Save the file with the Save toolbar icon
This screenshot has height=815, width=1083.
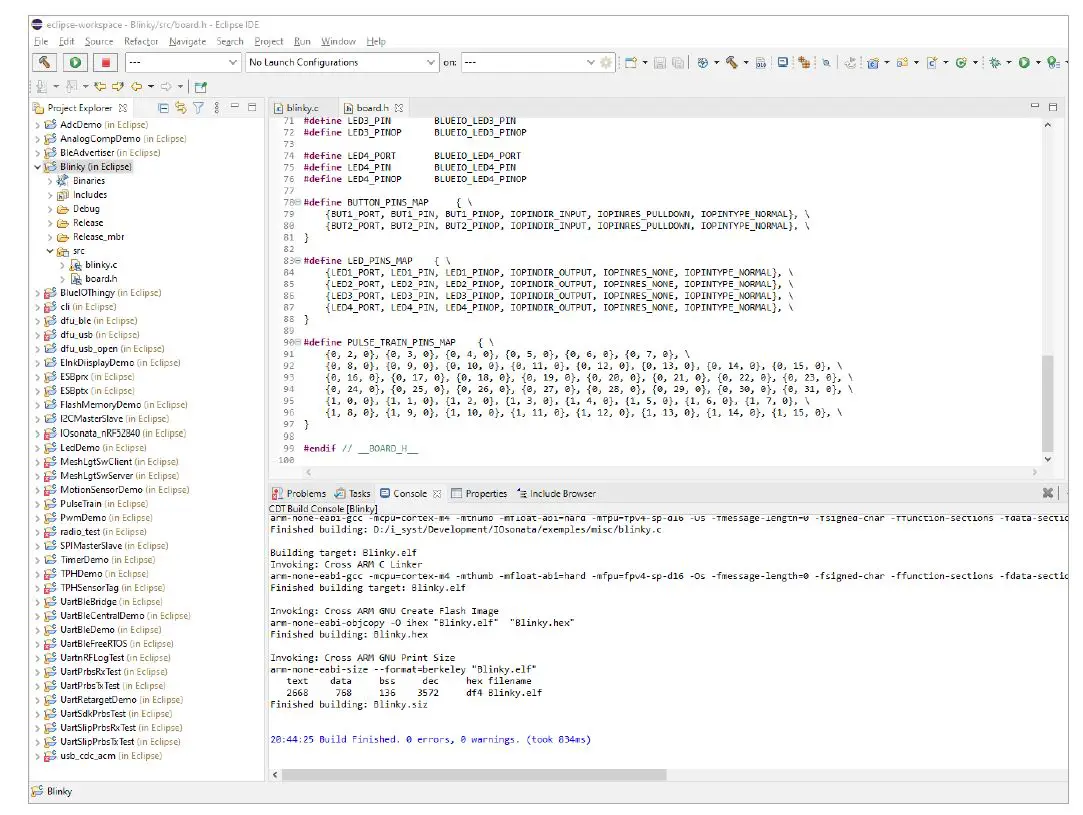(x=658, y=62)
